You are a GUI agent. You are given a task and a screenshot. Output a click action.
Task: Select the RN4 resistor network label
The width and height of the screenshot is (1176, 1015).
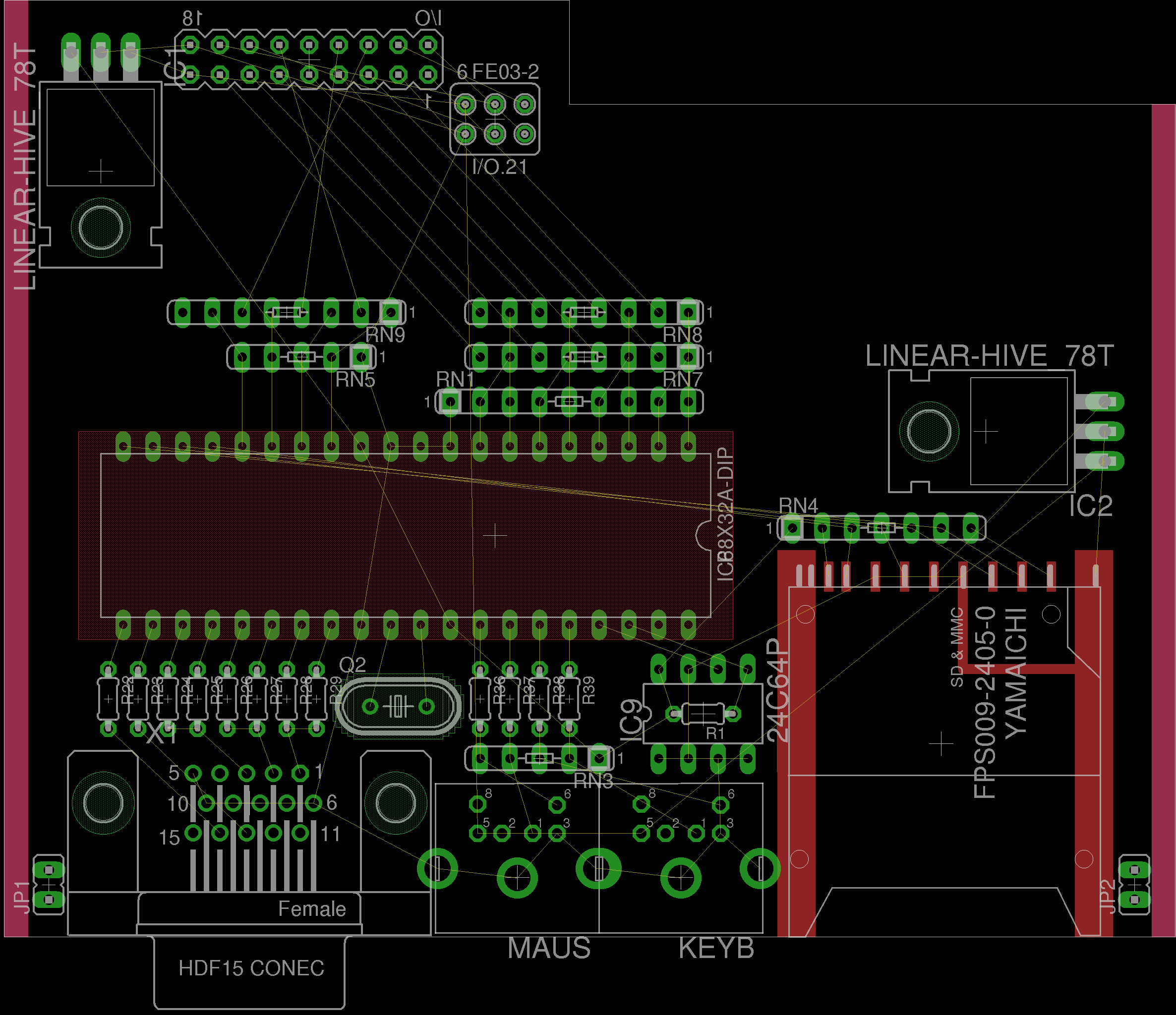pos(798,506)
